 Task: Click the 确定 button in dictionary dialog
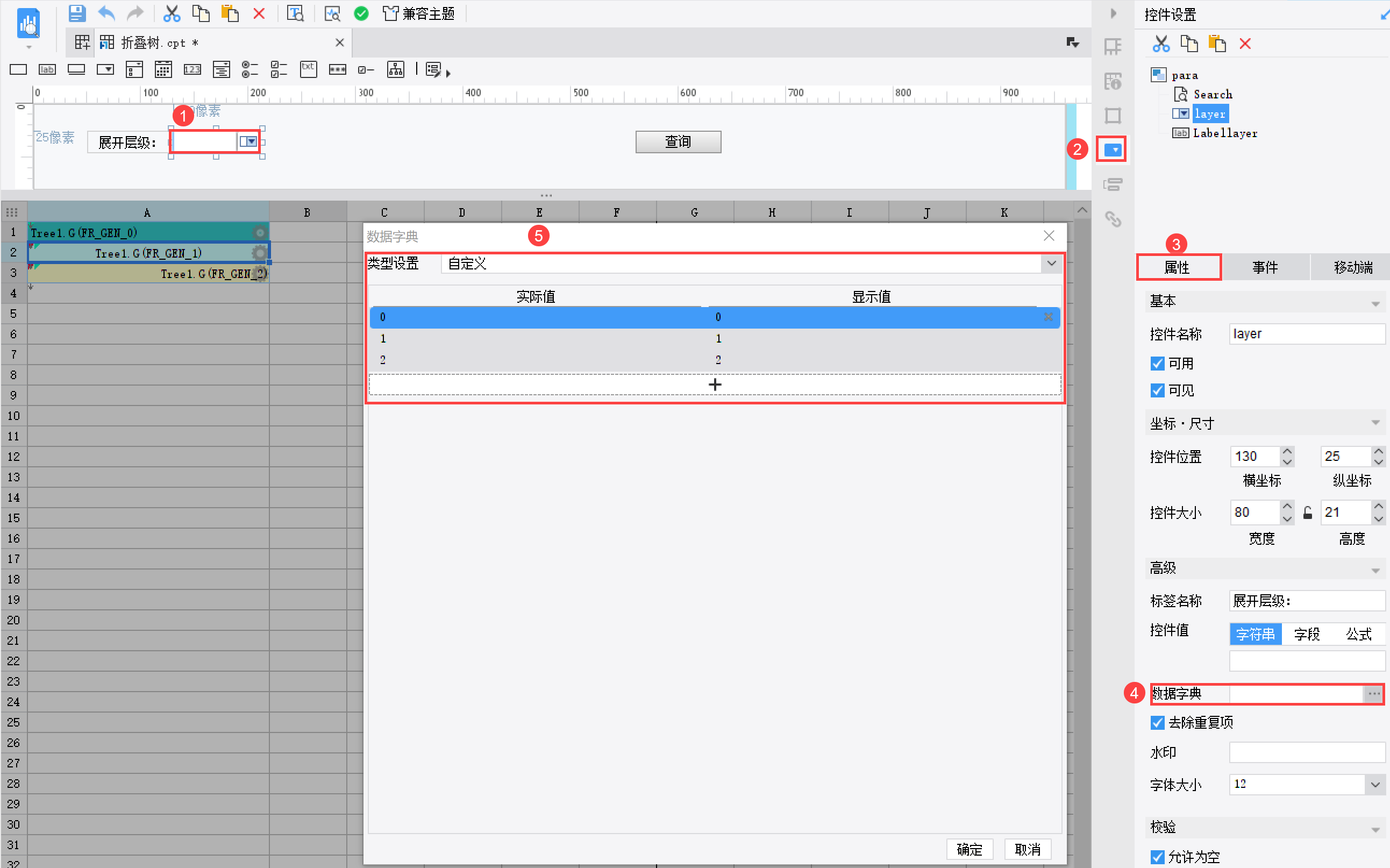tap(970, 849)
